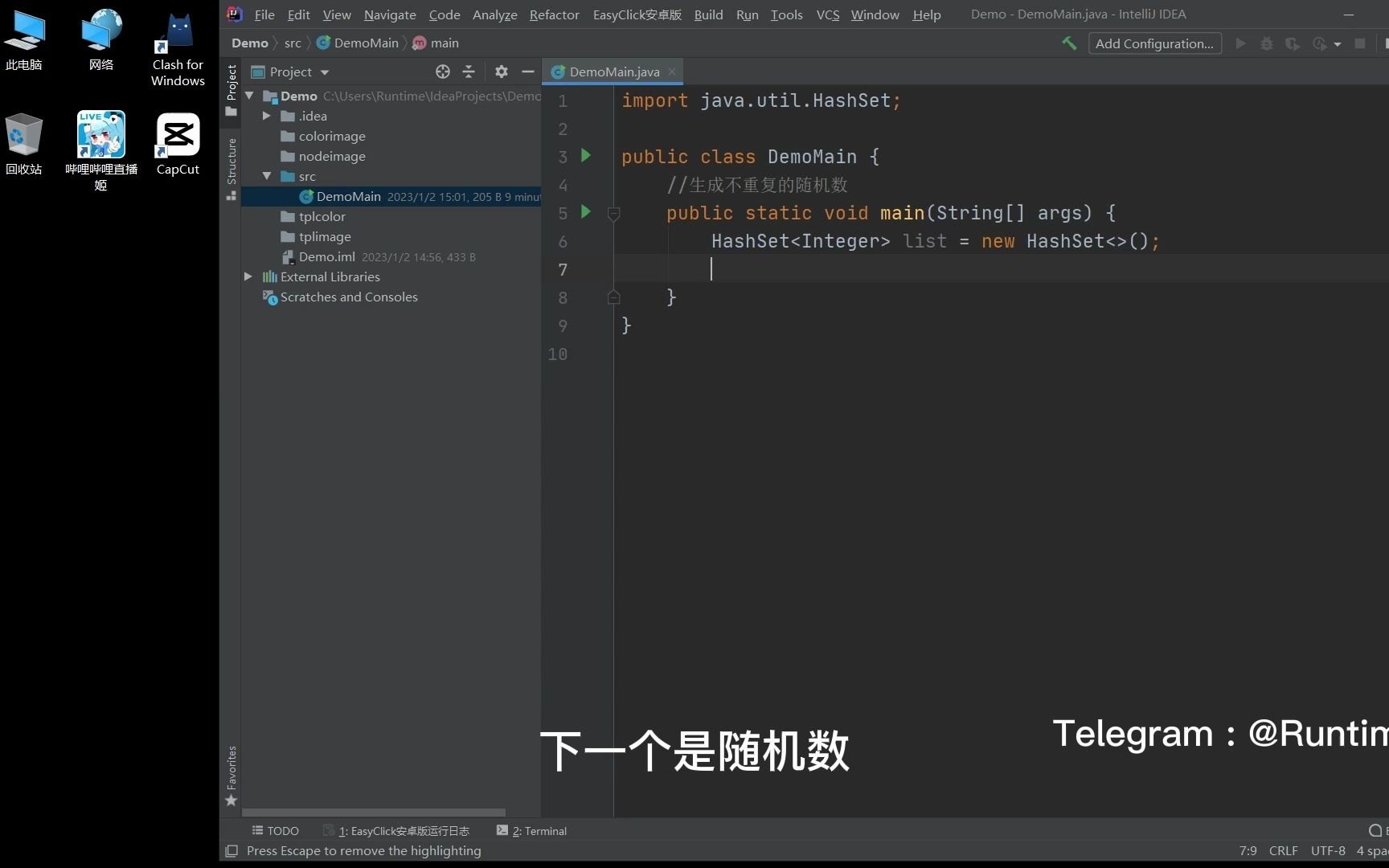Toggle the TODO tool window
This screenshot has width=1389, height=868.
(276, 830)
